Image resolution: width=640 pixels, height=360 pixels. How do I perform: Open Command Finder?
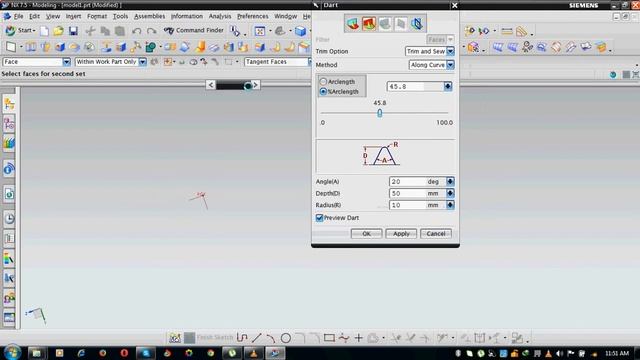(193, 30)
